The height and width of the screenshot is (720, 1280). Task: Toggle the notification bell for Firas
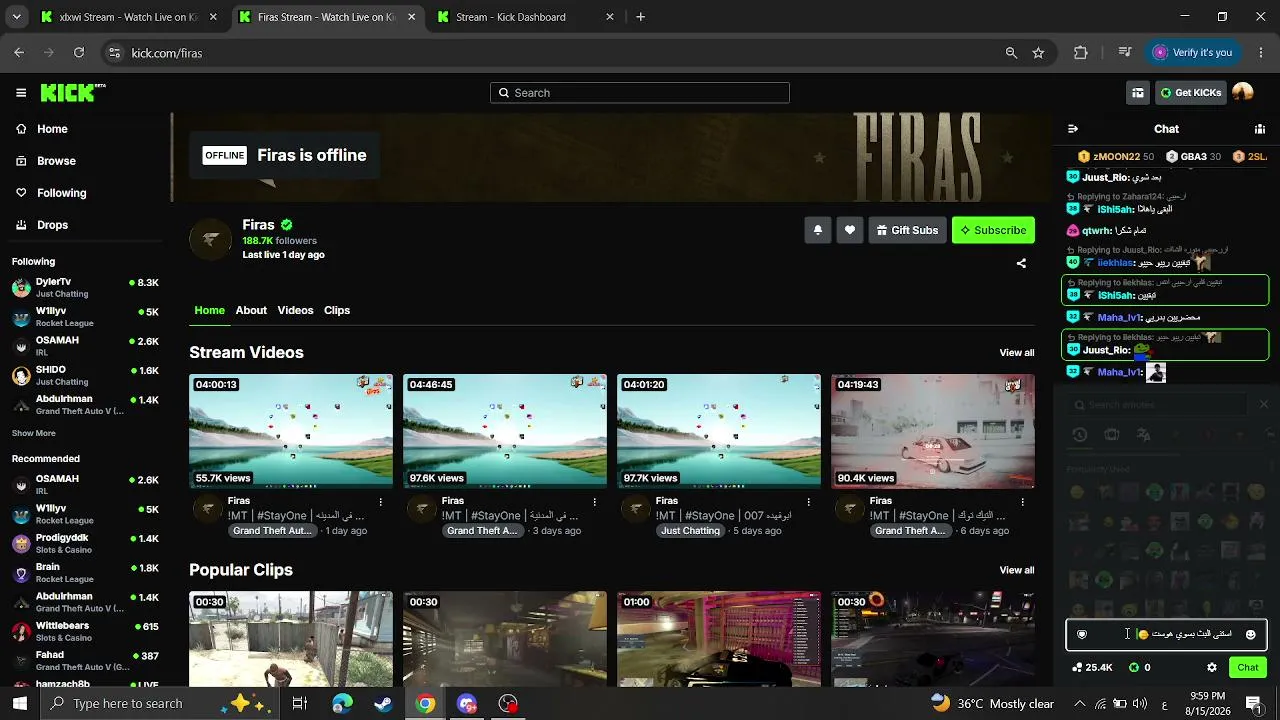point(818,230)
